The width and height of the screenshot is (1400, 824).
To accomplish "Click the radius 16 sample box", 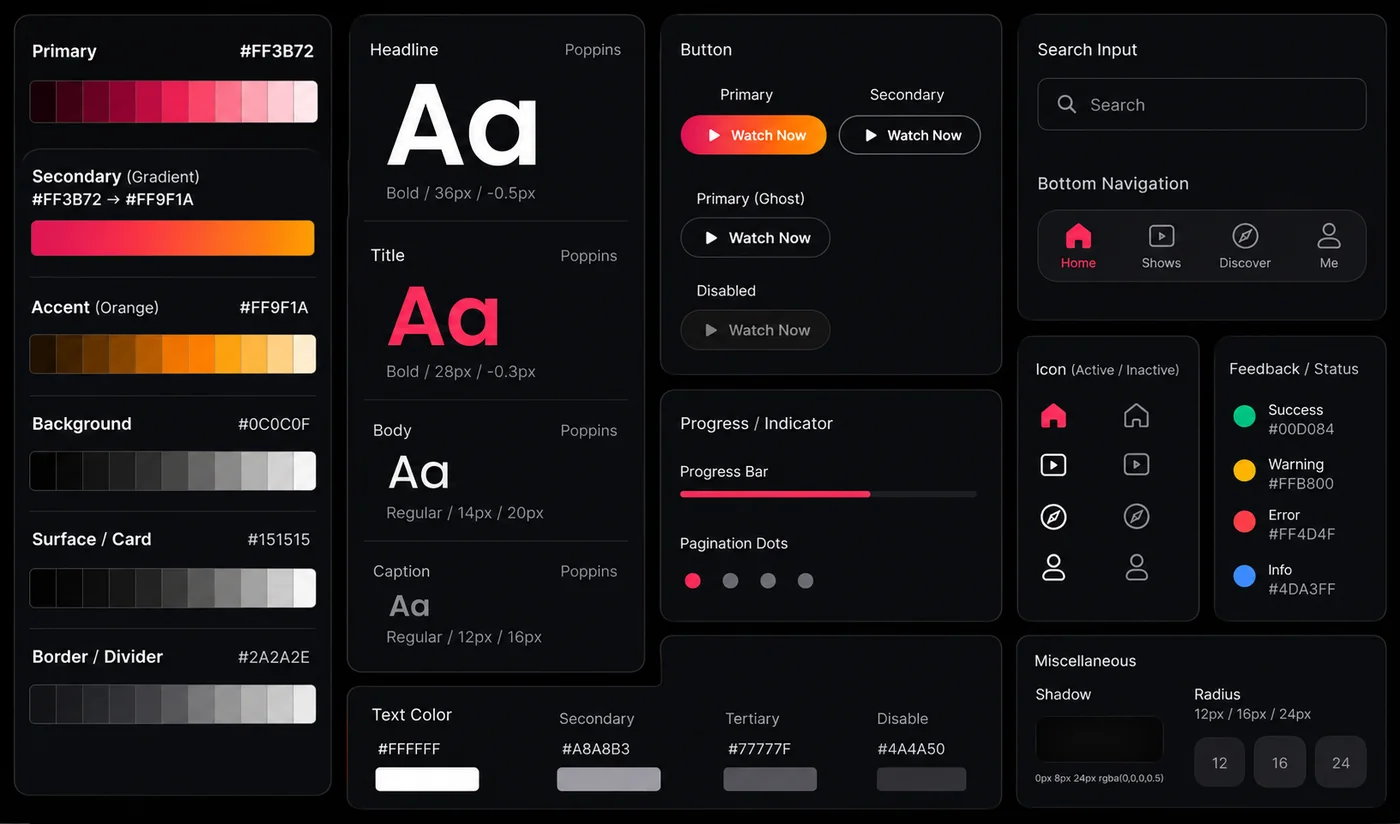I will pos(1280,762).
